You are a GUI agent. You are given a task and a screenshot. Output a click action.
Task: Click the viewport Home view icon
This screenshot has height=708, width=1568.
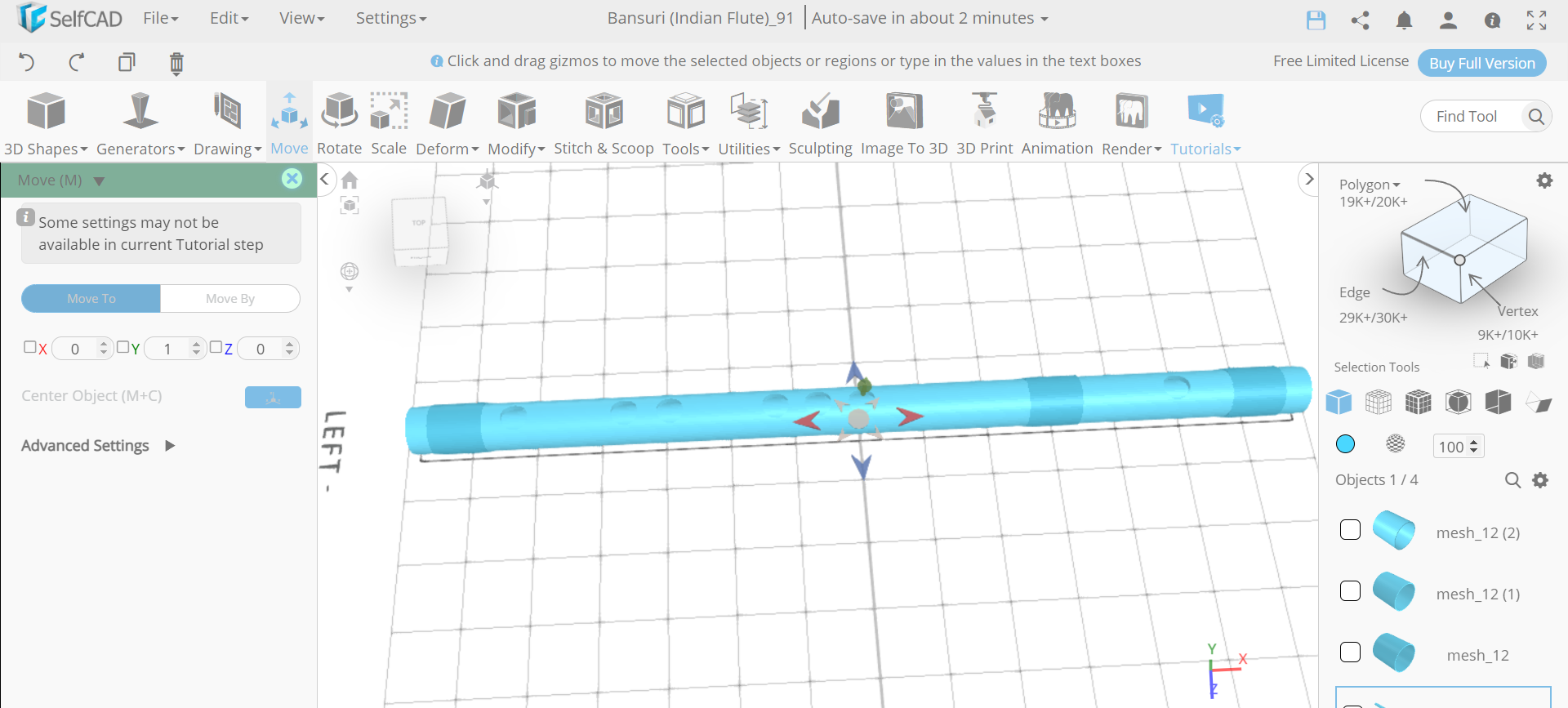coord(350,180)
